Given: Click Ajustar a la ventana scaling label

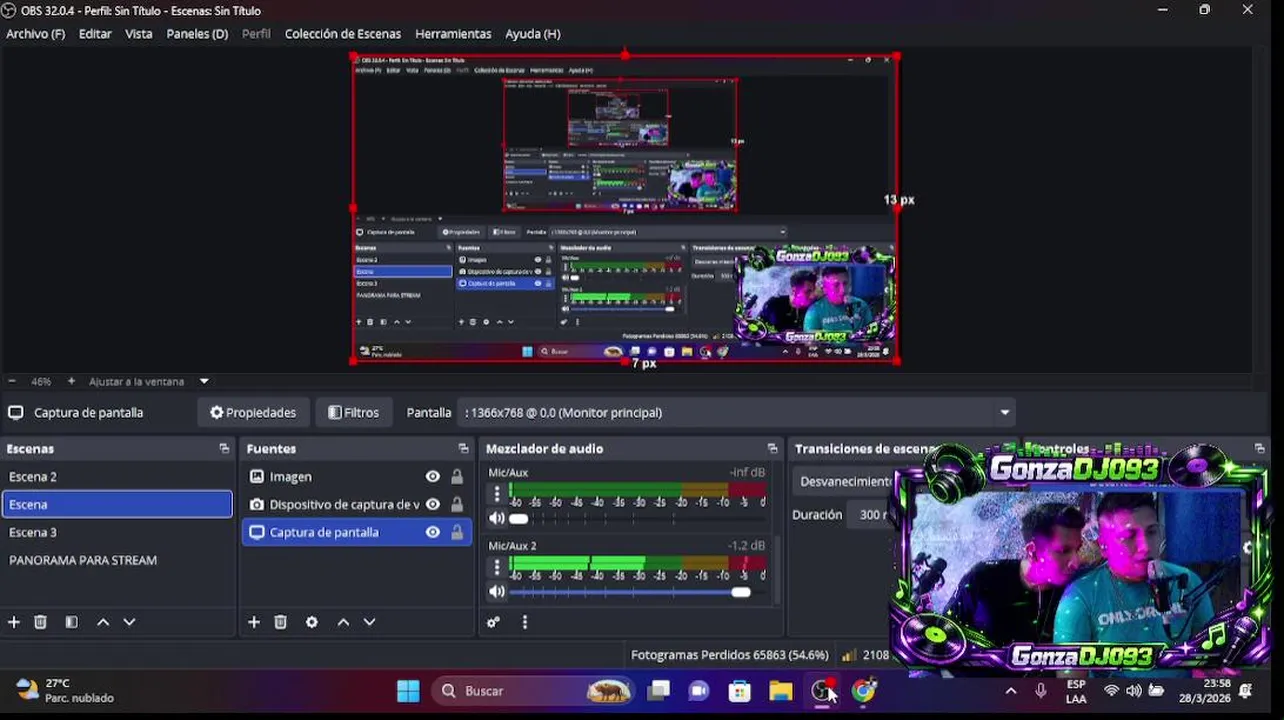Looking at the screenshot, I should coord(136,381).
